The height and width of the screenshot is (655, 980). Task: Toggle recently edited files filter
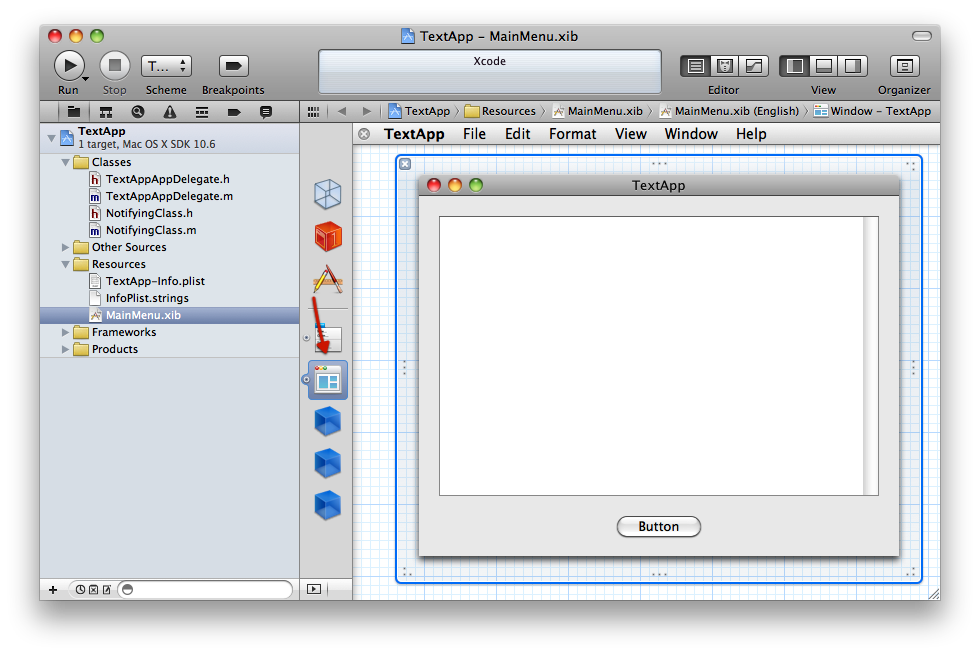pos(80,589)
